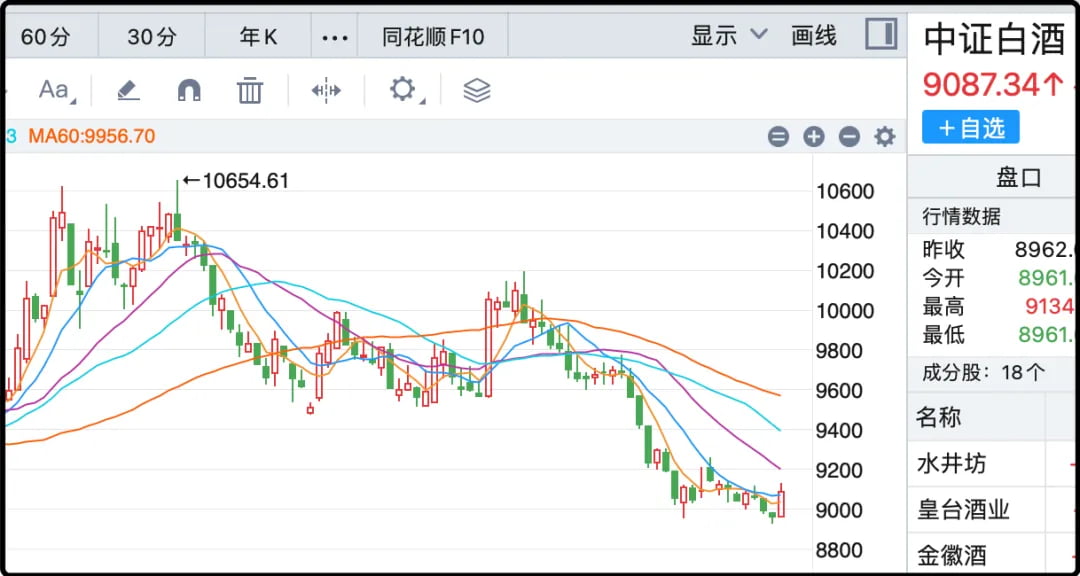This screenshot has width=1080, height=576.
Task: Click the 名称 column header
Action: [938, 417]
